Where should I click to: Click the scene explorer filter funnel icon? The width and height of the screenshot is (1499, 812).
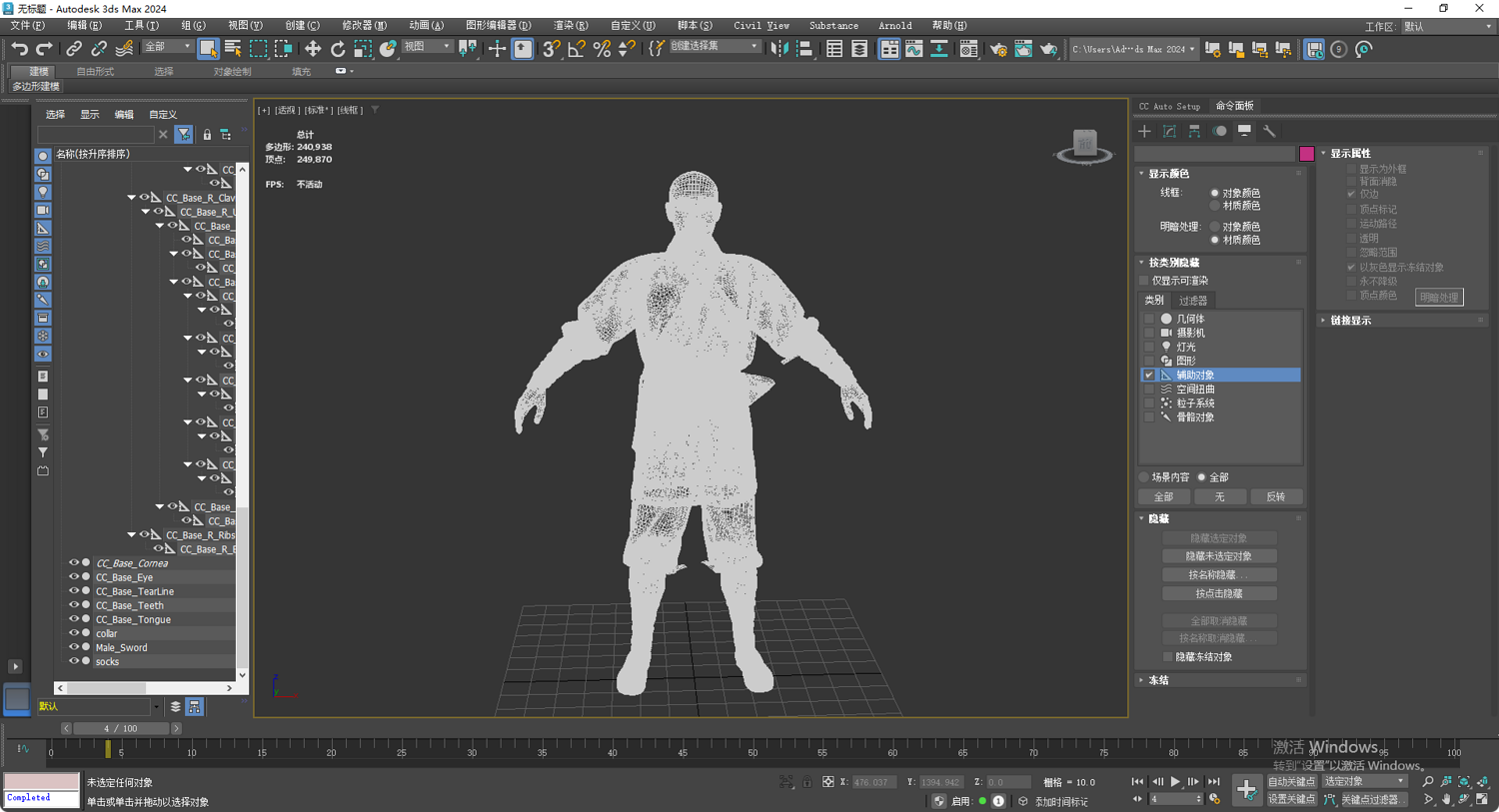click(x=184, y=134)
